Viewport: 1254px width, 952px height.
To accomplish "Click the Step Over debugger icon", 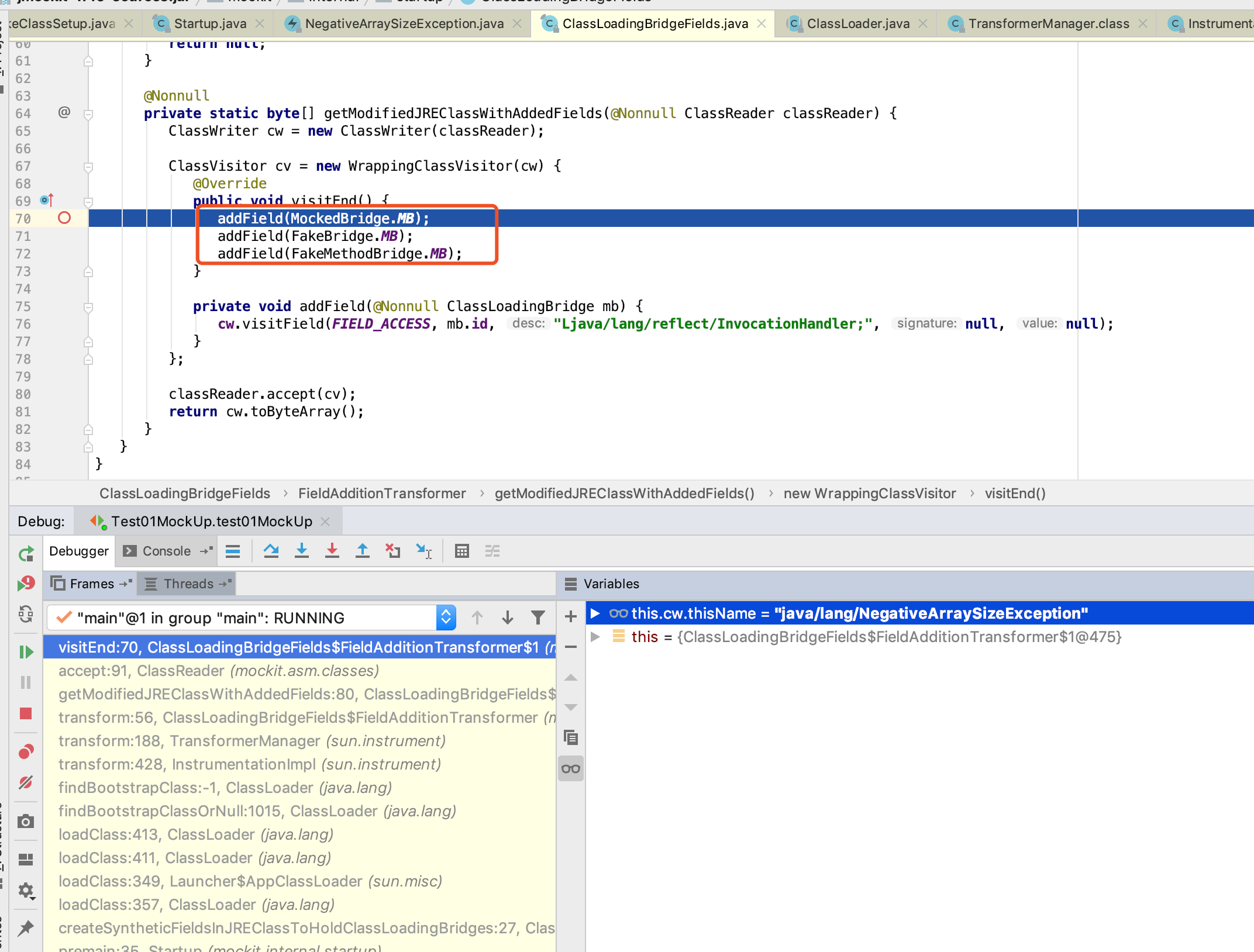I will point(271,551).
